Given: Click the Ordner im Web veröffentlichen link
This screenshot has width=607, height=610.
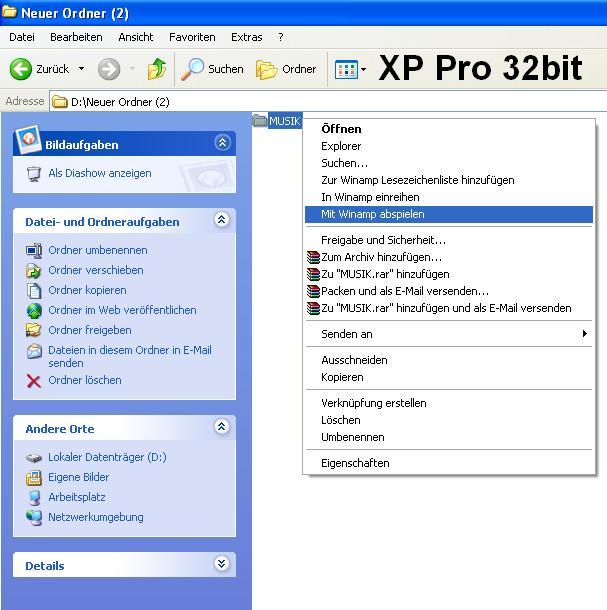Looking at the screenshot, I should coord(122,310).
